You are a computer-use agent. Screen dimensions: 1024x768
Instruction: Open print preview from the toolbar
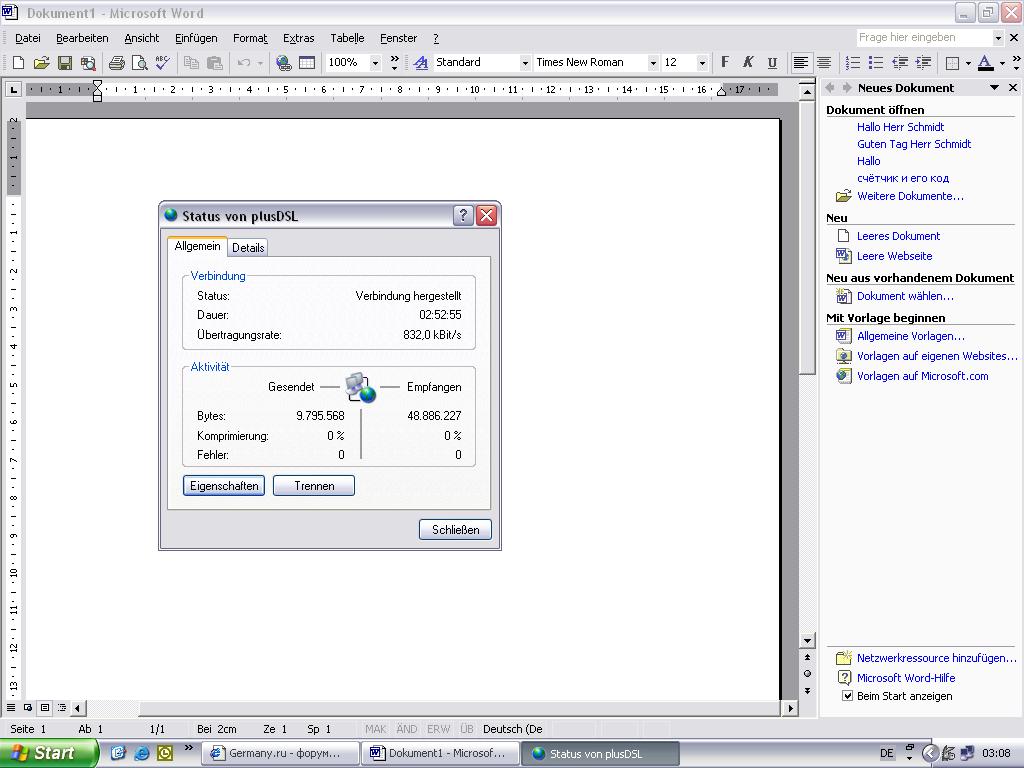coord(139,63)
